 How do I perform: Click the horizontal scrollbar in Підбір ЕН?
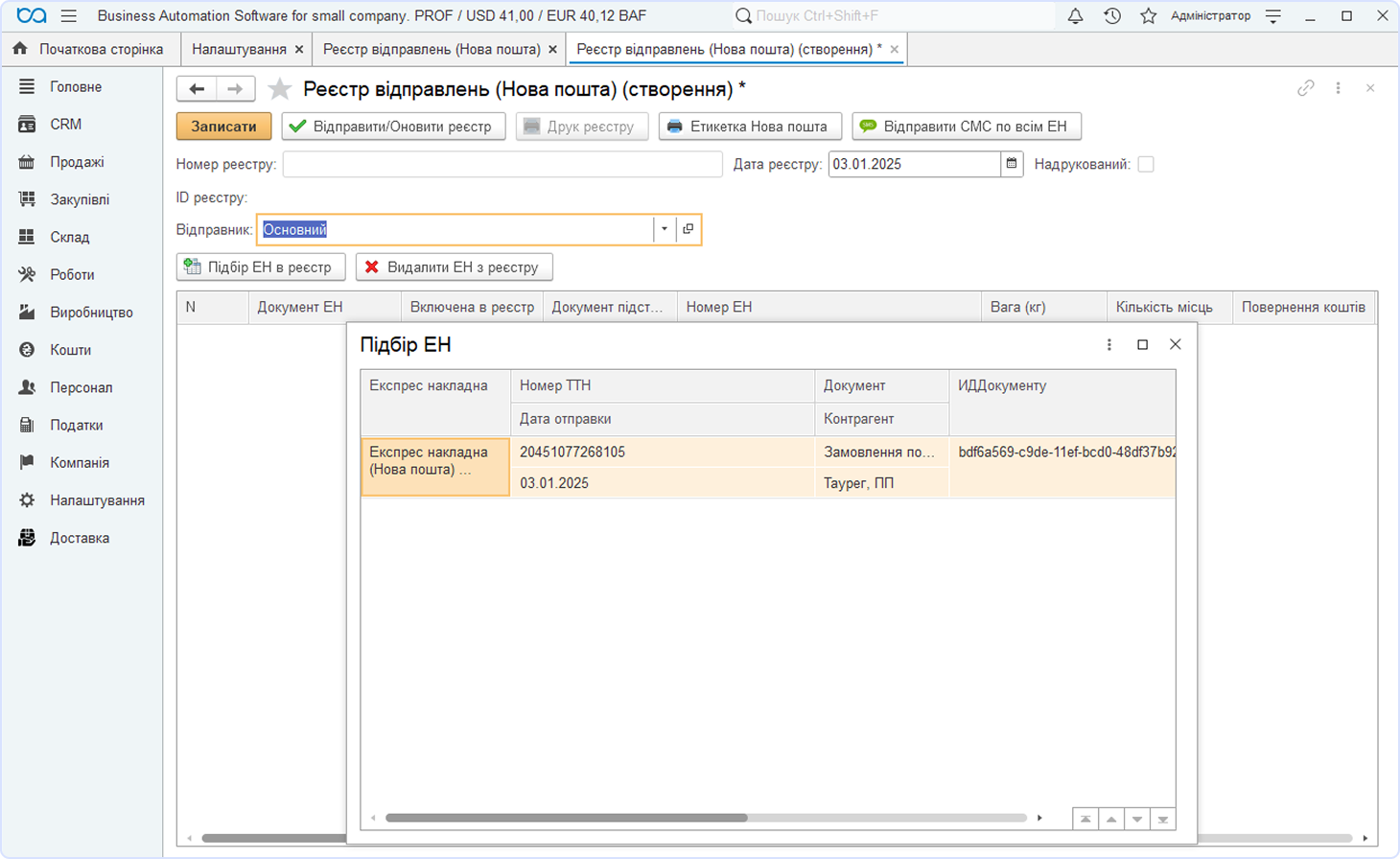tap(567, 818)
